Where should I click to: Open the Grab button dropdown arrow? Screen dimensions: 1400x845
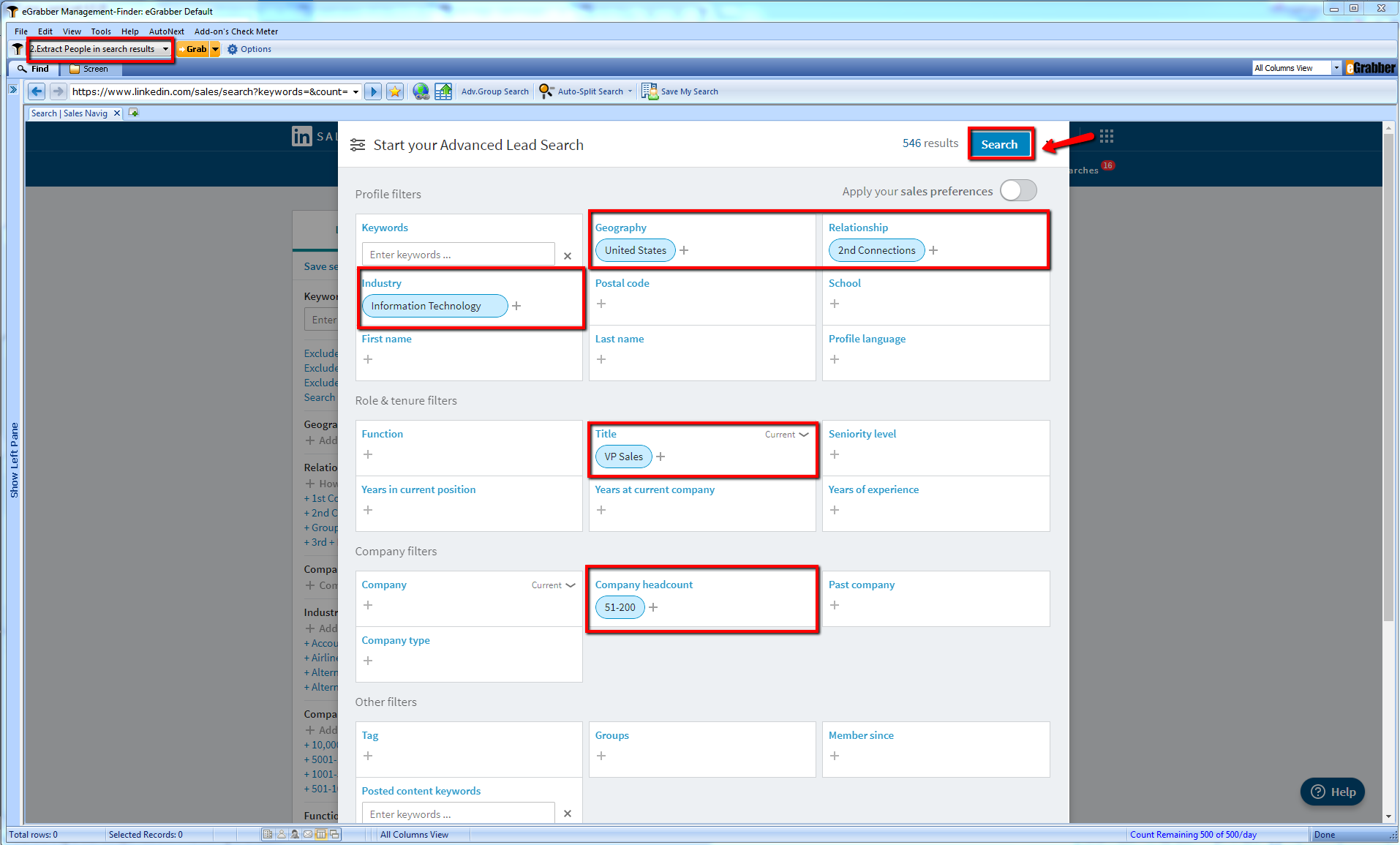click(x=215, y=49)
